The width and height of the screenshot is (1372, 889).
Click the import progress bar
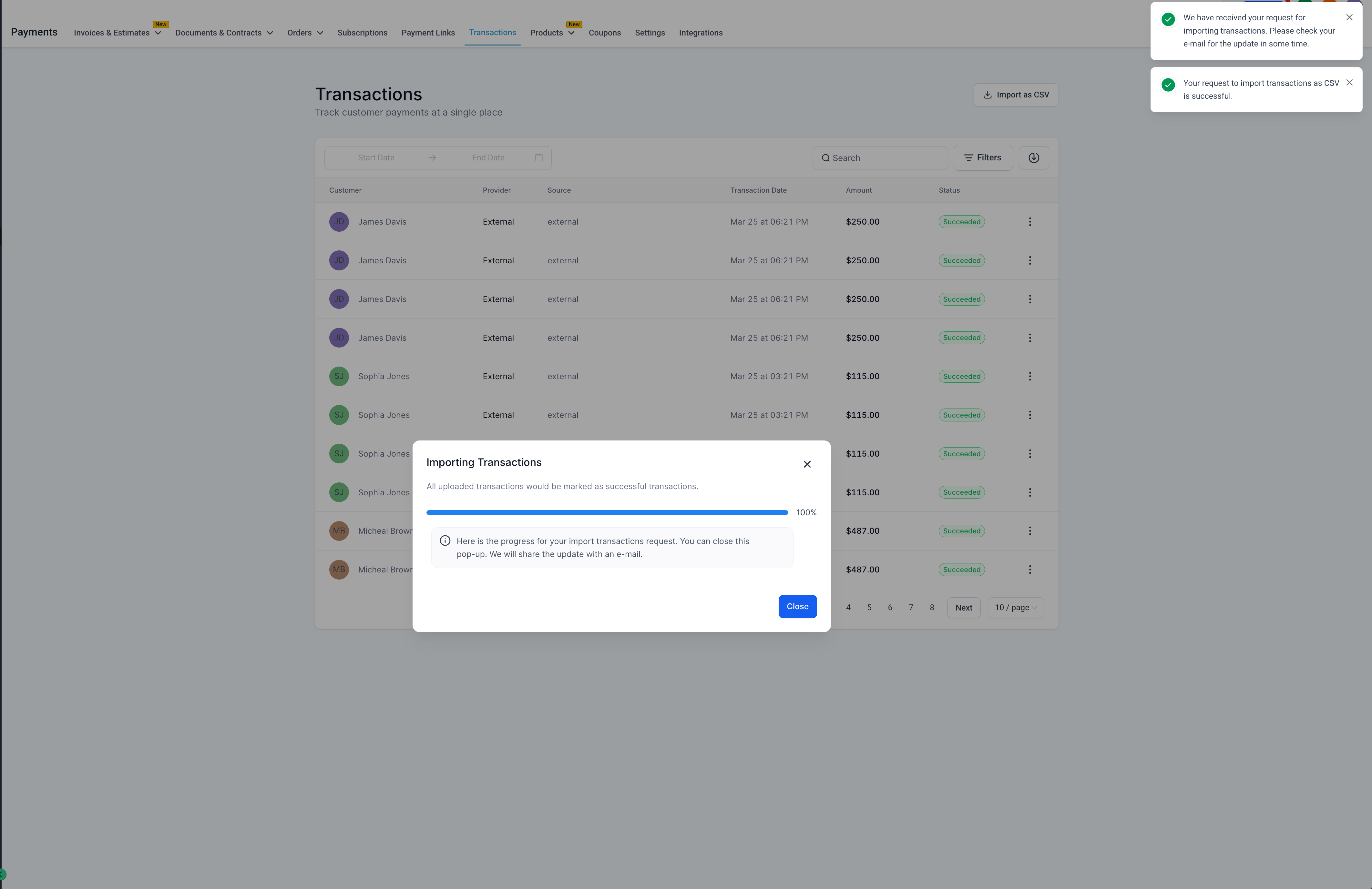pos(607,512)
